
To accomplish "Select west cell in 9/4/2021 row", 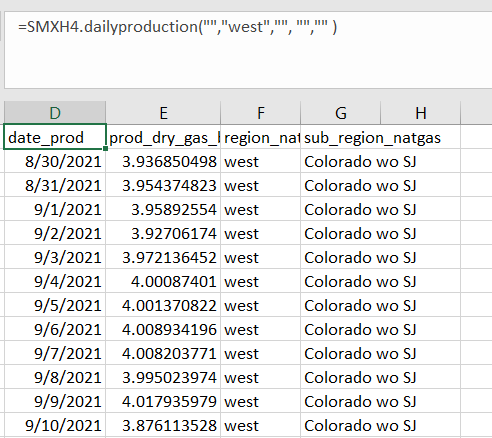I will (x=260, y=281).
